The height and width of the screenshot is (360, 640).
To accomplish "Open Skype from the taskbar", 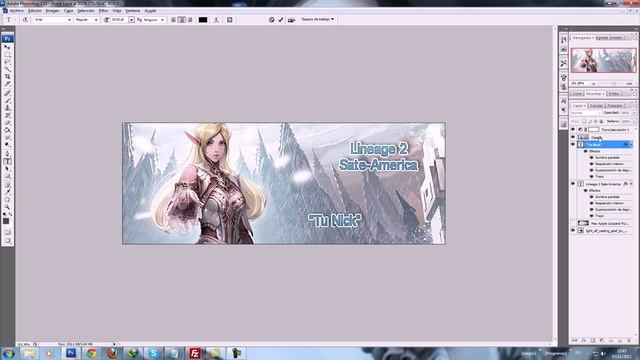I will [x=153, y=353].
